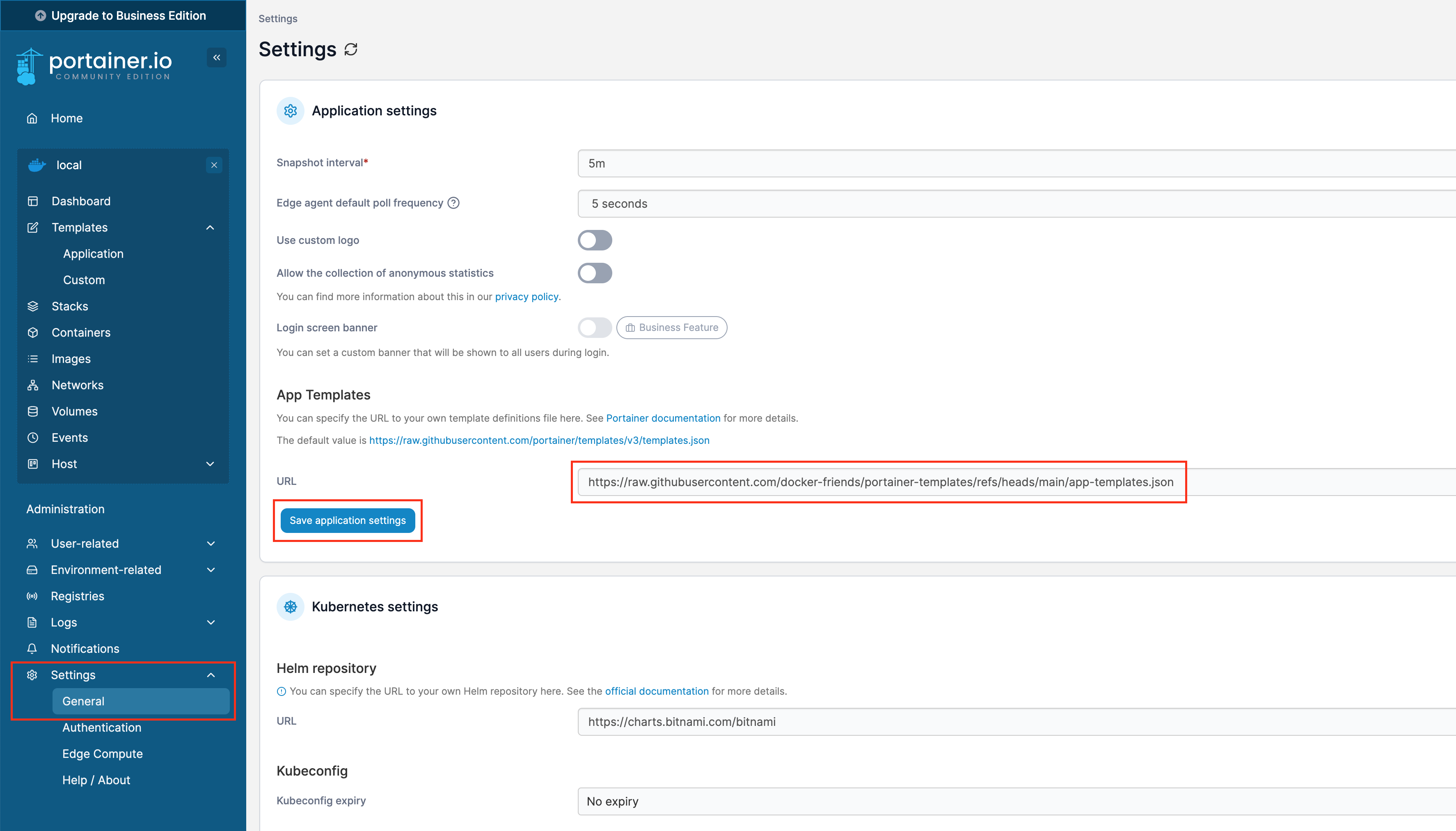Click the Upgrade to Business Edition arrow icon
This screenshot has width=1456, height=831.
click(41, 16)
